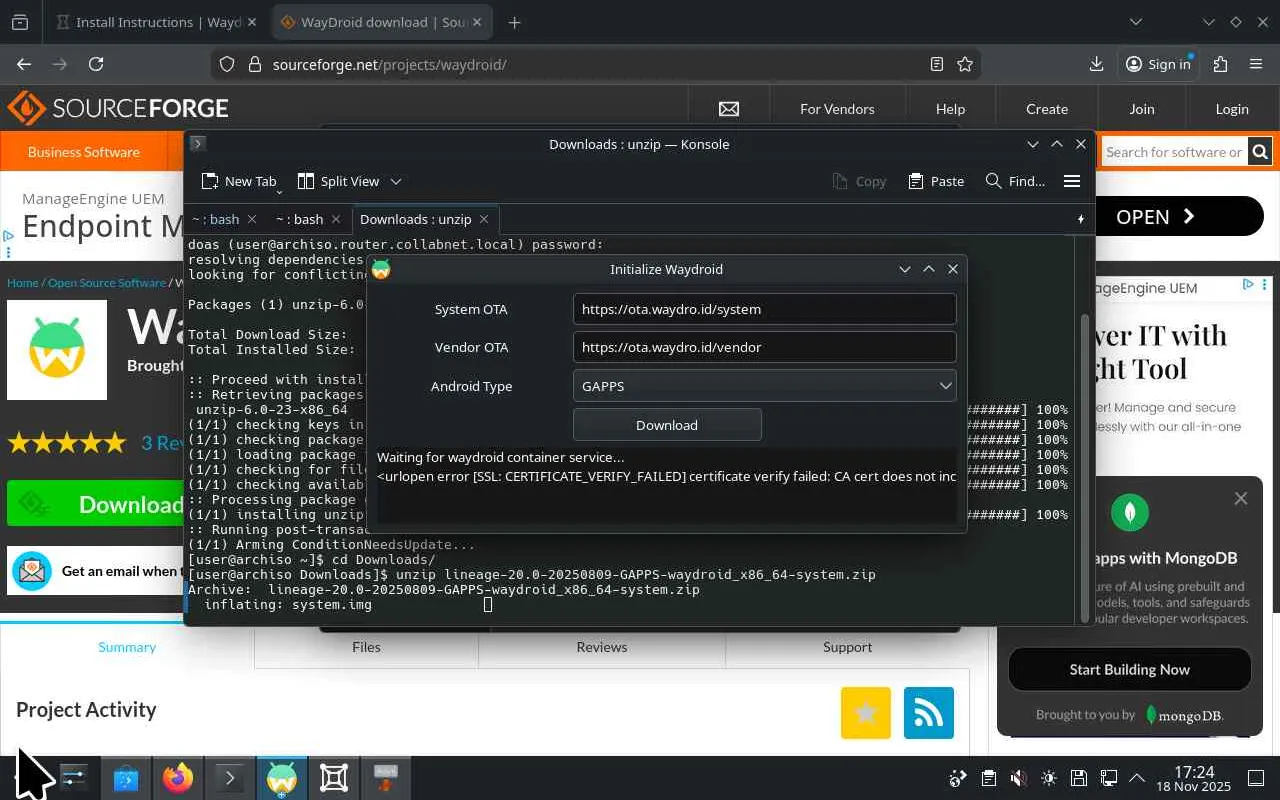The width and height of the screenshot is (1280, 800).
Task: Click the System OTA URL field
Action: 764,309
